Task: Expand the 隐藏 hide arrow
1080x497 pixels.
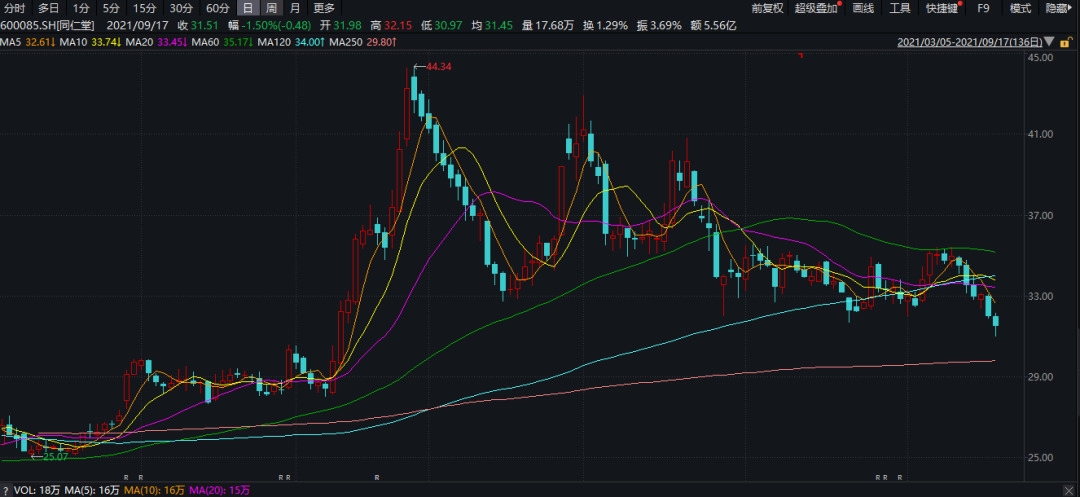Action: (1057, 8)
